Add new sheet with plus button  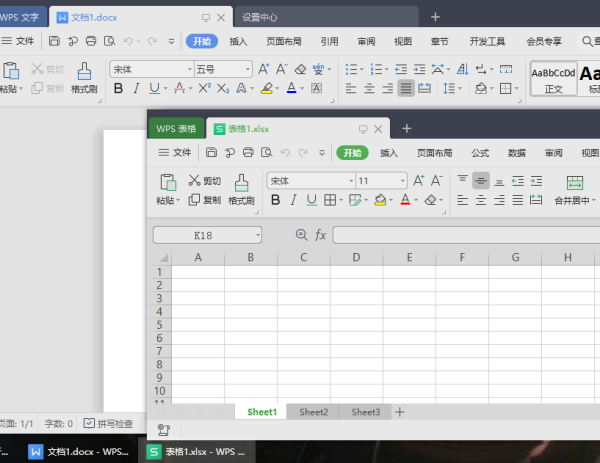tap(400, 412)
